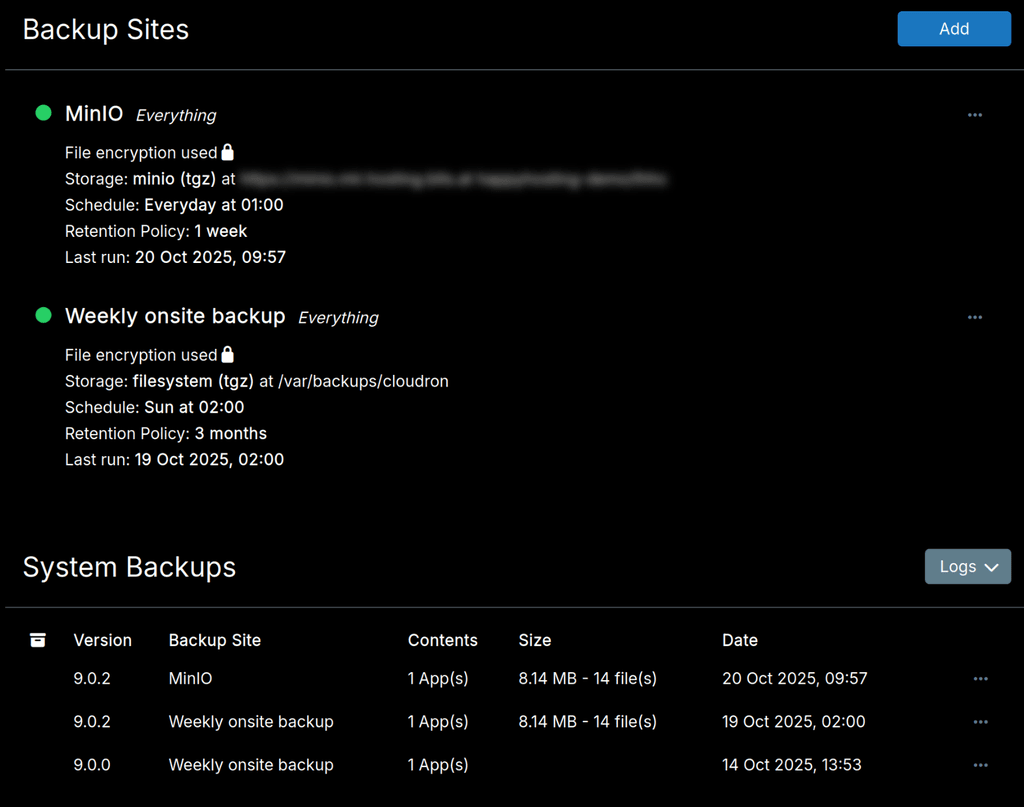Viewport: 1024px width, 807px height.
Task: Click the Backup Site column header
Action: [x=214, y=640]
